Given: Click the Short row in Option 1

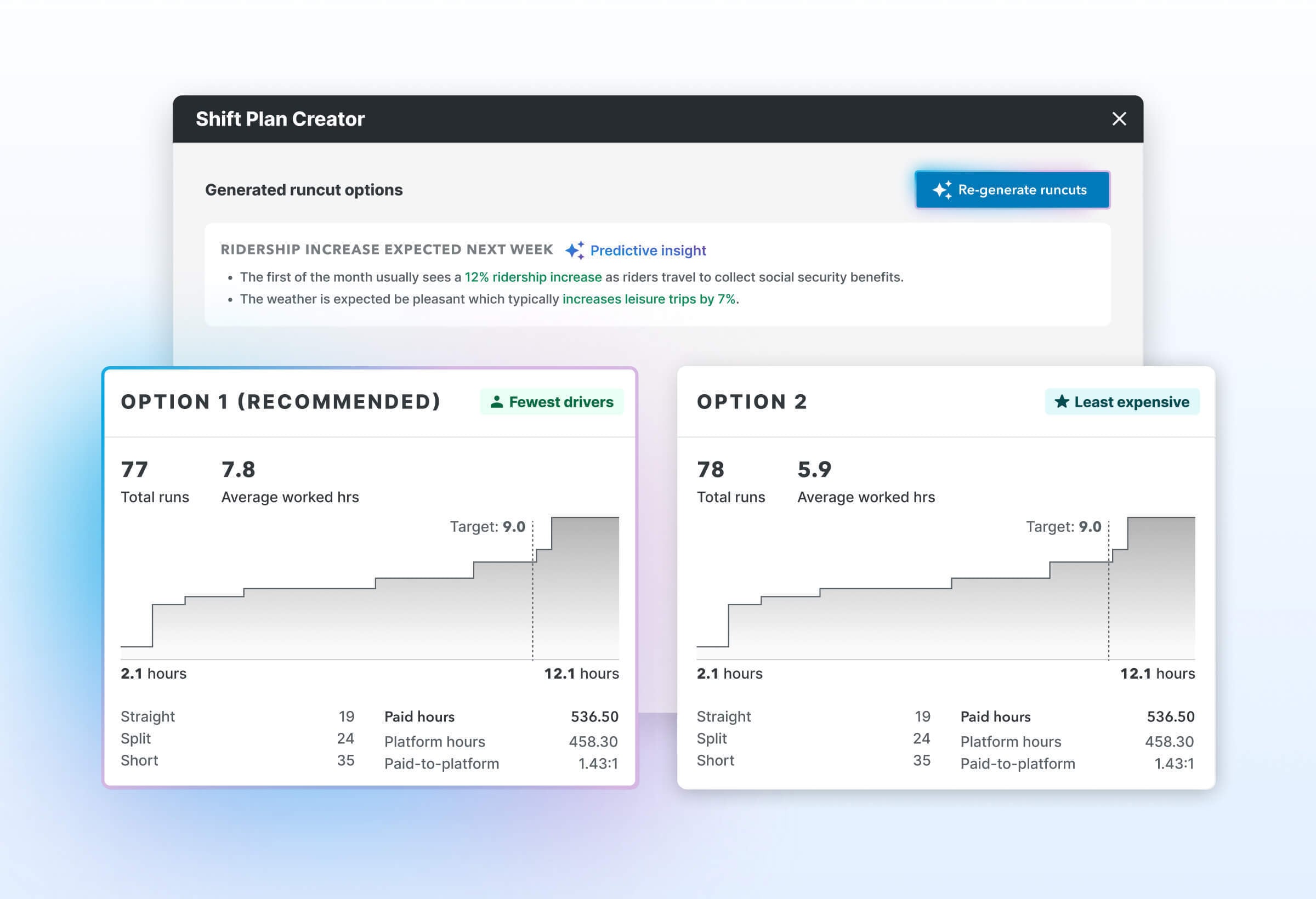Looking at the screenshot, I should click(237, 761).
